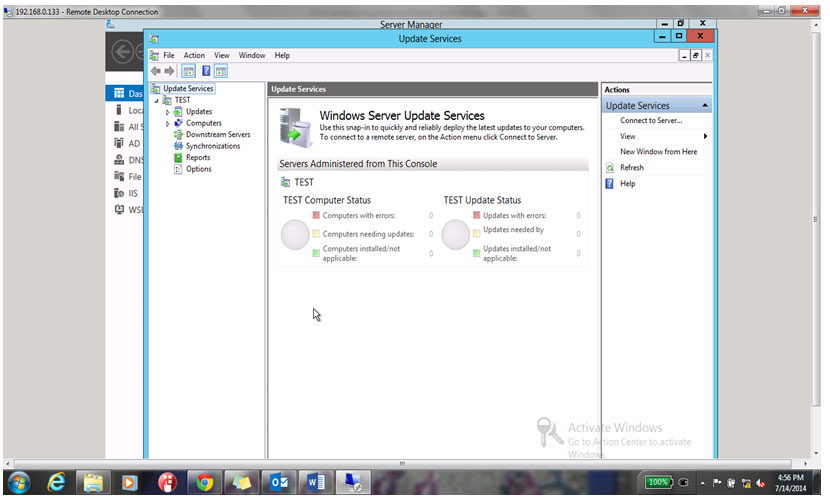Click the taskbar clock 4:56 PM
This screenshot has height=497, width=830.
pos(791,478)
